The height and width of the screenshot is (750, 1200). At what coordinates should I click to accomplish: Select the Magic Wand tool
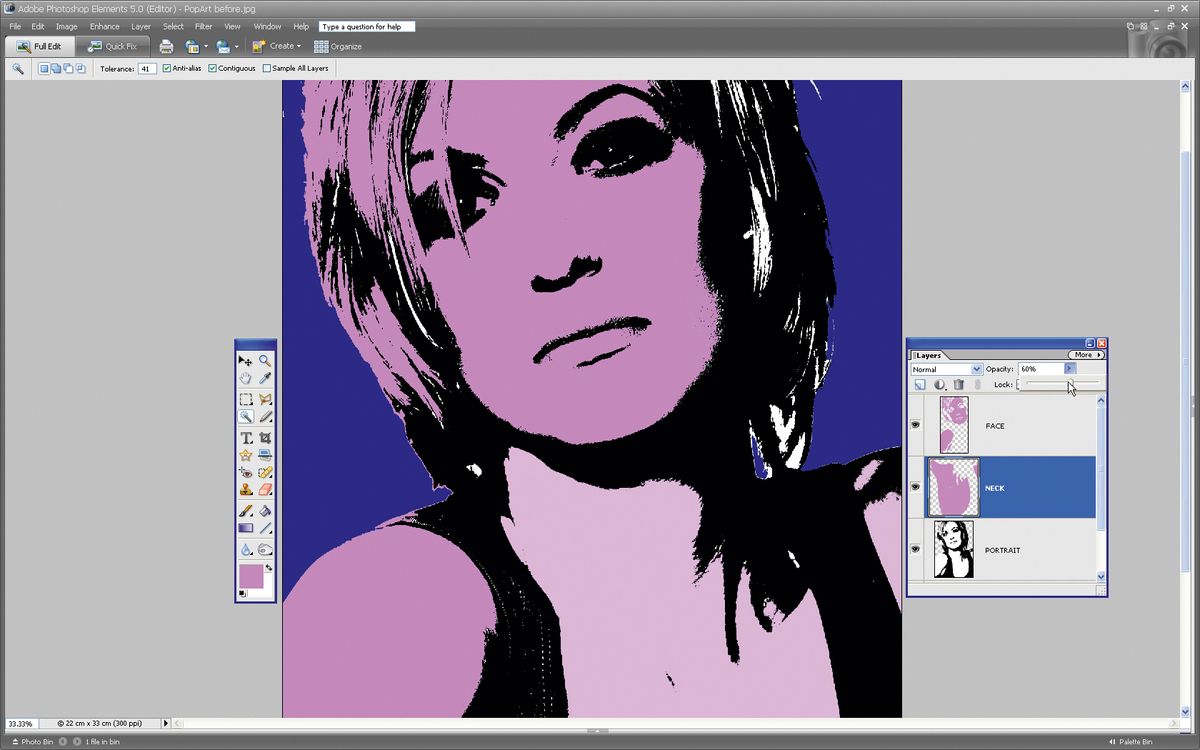pos(247,417)
